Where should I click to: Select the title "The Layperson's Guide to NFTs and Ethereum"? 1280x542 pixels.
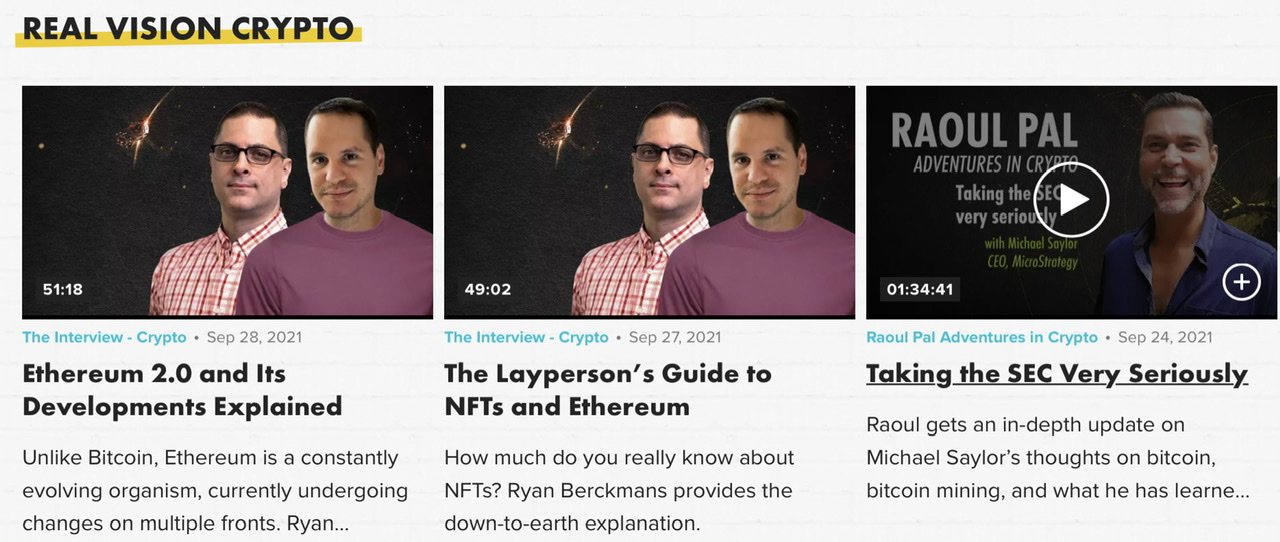pos(607,390)
